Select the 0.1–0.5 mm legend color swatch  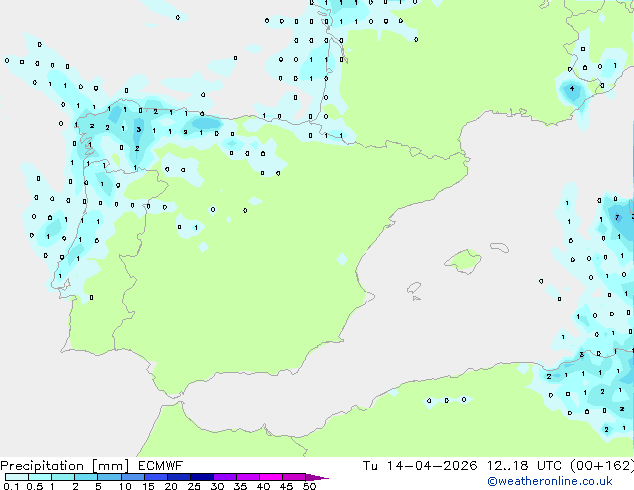17,477
